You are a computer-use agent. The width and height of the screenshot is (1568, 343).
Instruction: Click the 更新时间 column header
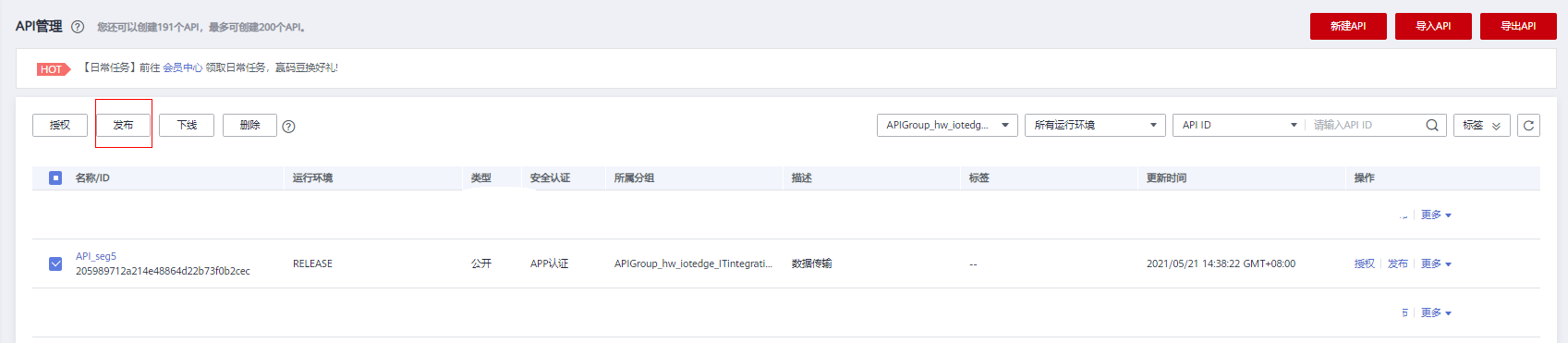coord(1166,178)
